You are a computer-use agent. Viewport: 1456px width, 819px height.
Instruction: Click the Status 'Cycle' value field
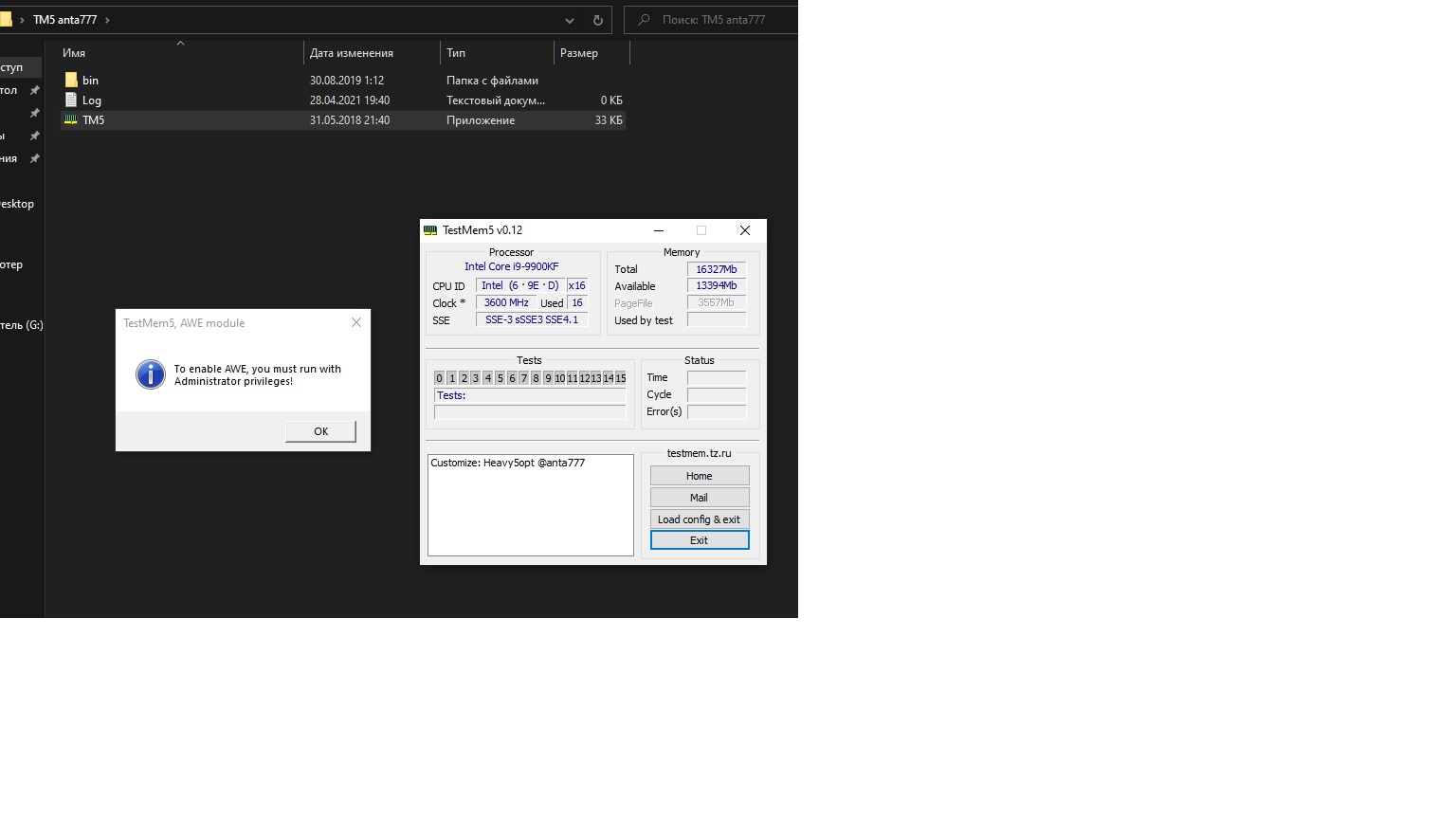tap(717, 394)
